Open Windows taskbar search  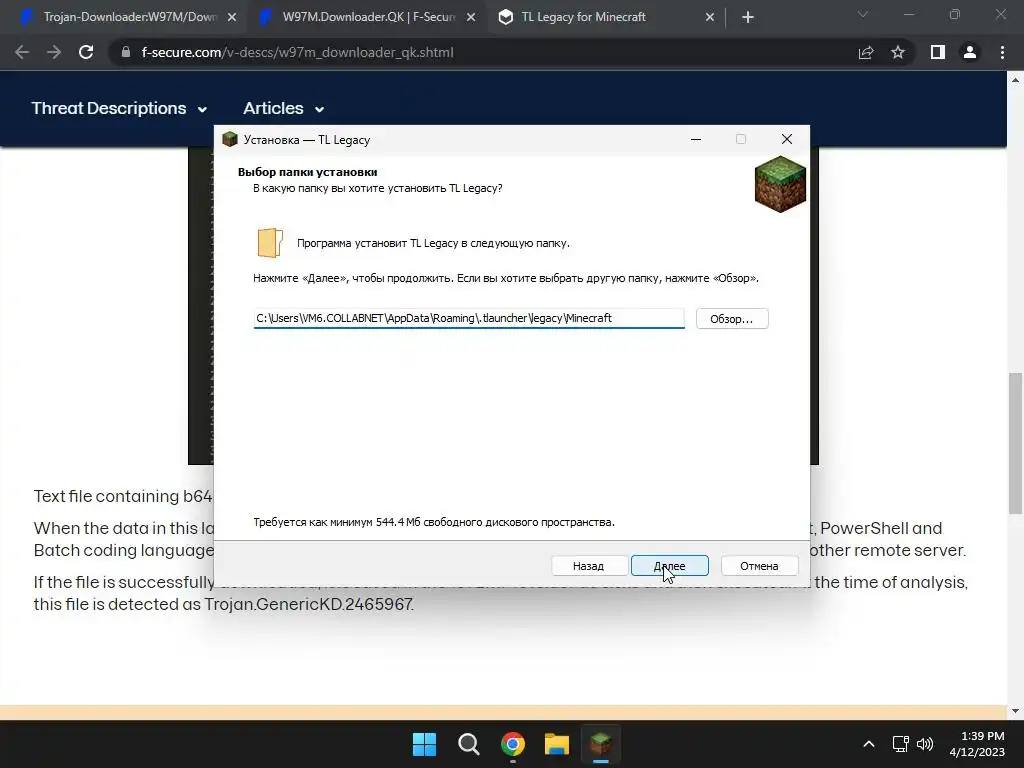468,744
